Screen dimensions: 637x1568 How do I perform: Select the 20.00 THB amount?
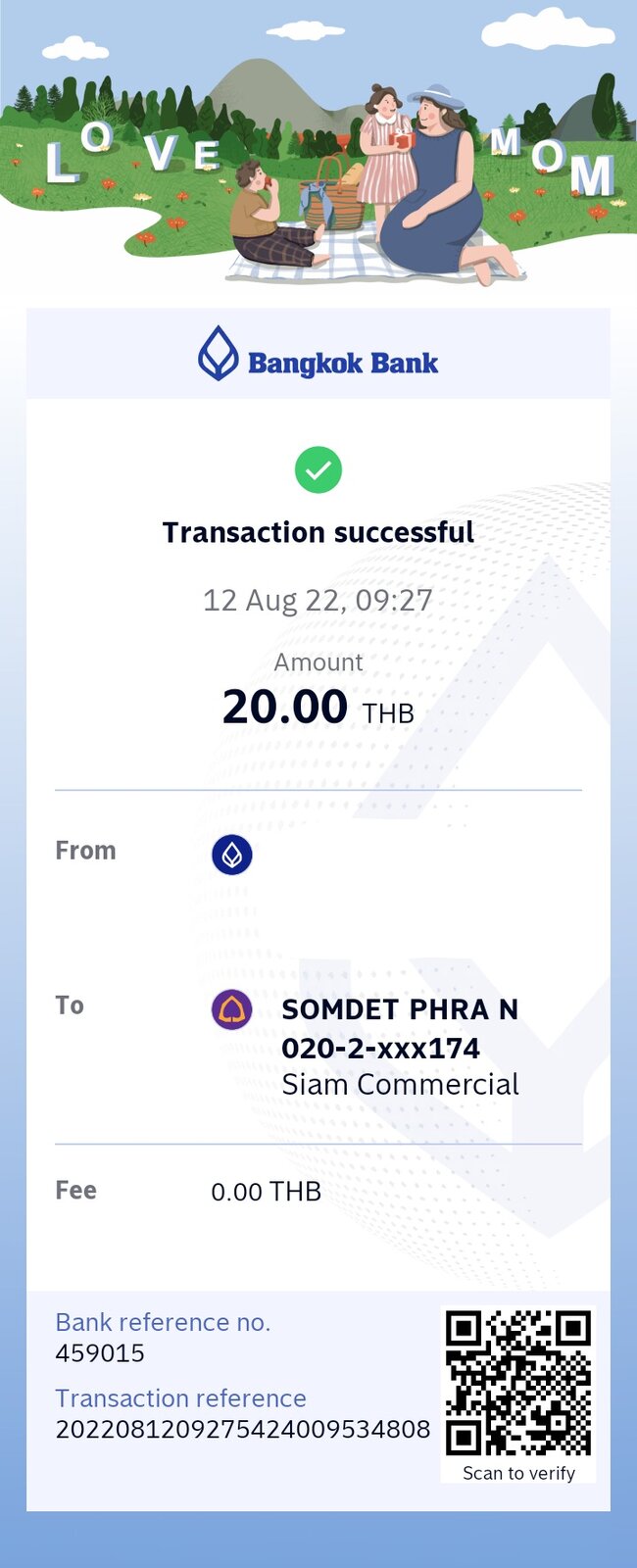coord(318,707)
